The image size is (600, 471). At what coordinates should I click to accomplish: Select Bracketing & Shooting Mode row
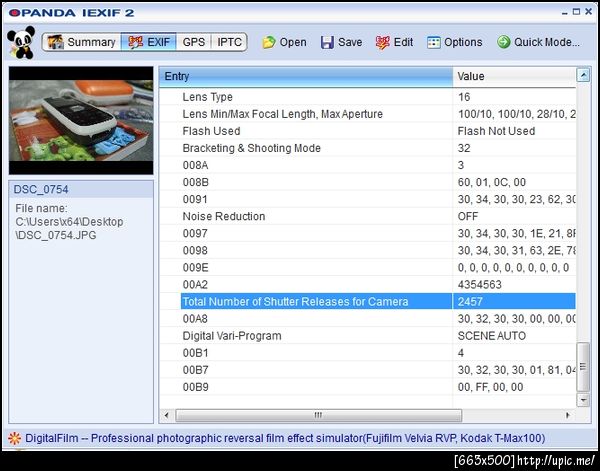(367, 148)
